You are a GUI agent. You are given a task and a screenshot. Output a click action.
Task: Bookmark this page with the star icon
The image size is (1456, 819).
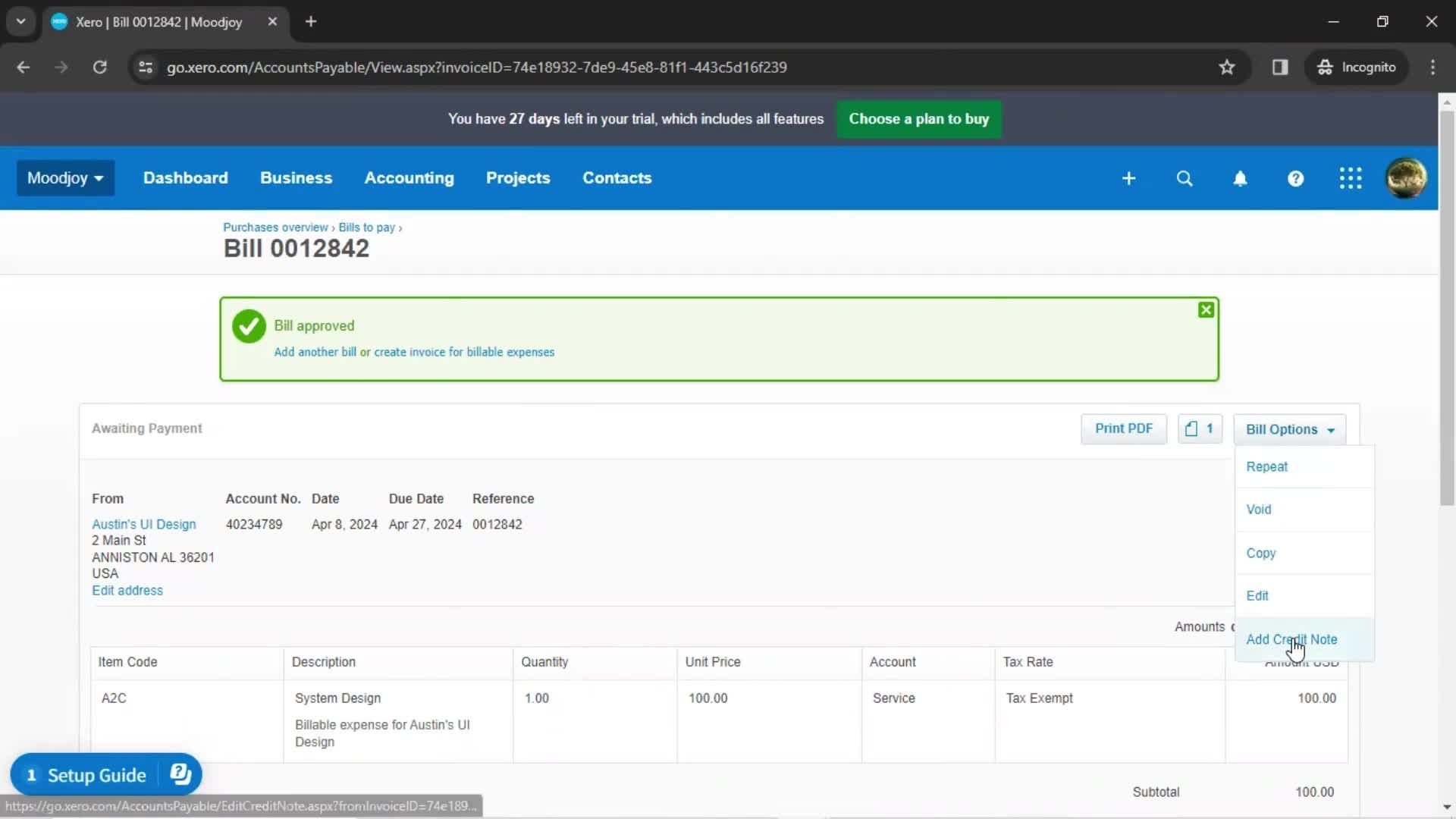[1227, 67]
